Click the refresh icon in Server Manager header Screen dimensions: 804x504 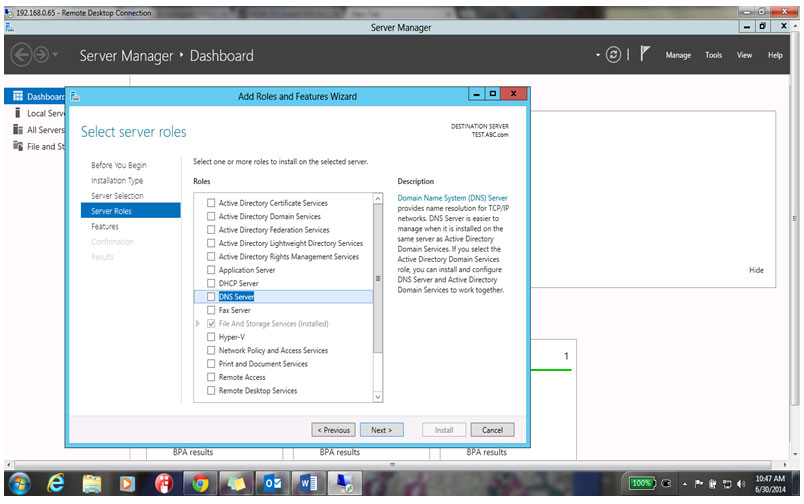[613, 54]
